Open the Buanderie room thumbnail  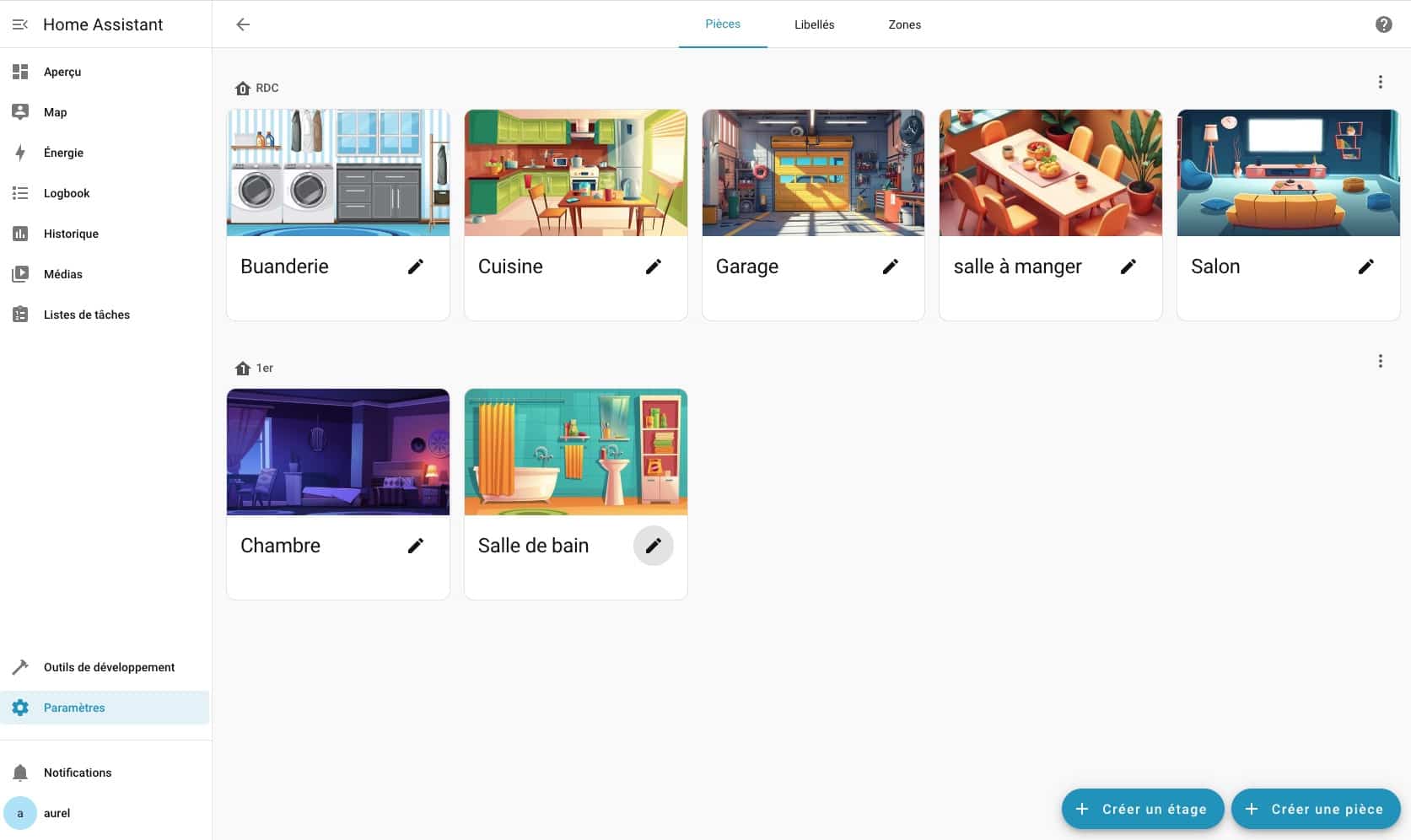click(x=338, y=173)
